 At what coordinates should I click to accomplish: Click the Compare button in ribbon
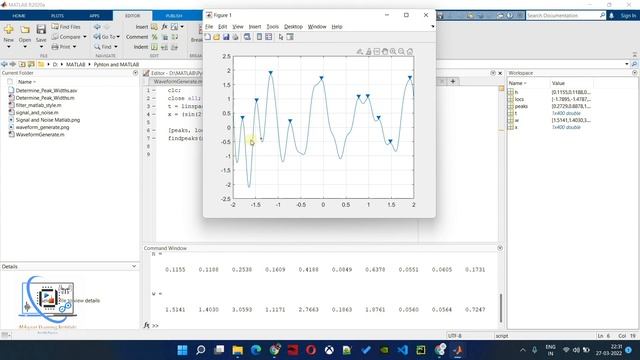pyautogui.click(x=66, y=37)
